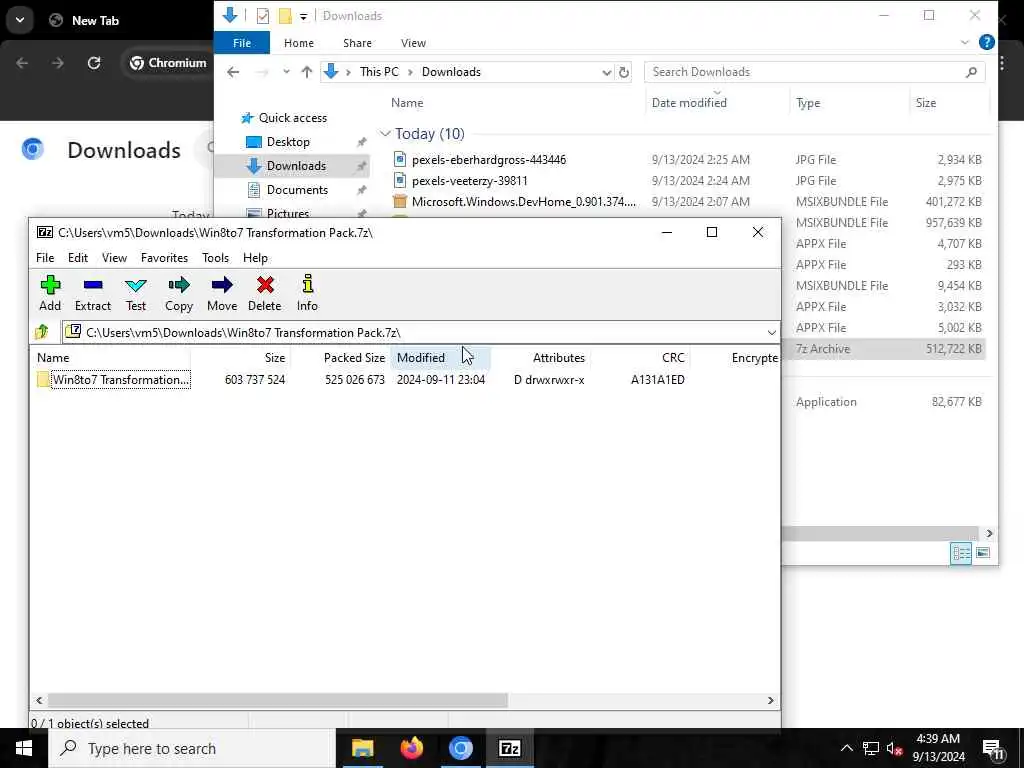
Task: Expand the 7-Zip address path dropdown
Action: click(x=771, y=333)
